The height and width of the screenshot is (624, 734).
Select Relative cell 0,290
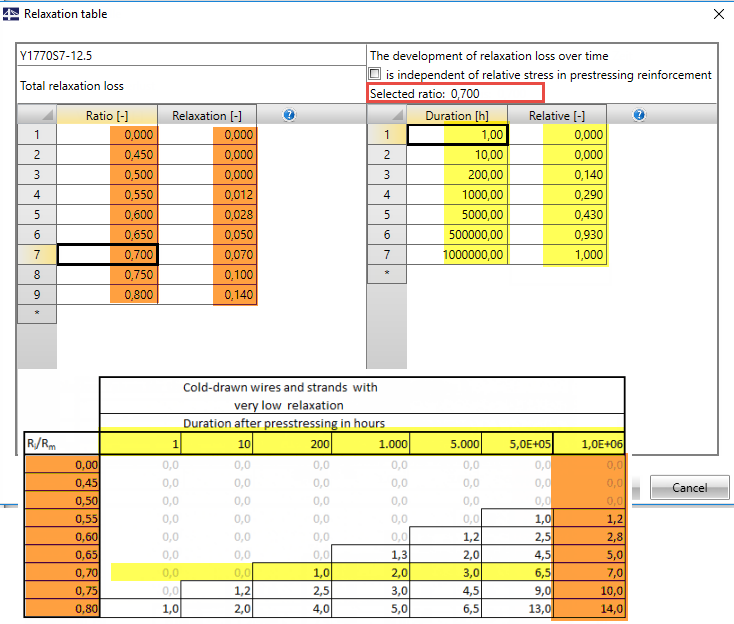click(558, 195)
